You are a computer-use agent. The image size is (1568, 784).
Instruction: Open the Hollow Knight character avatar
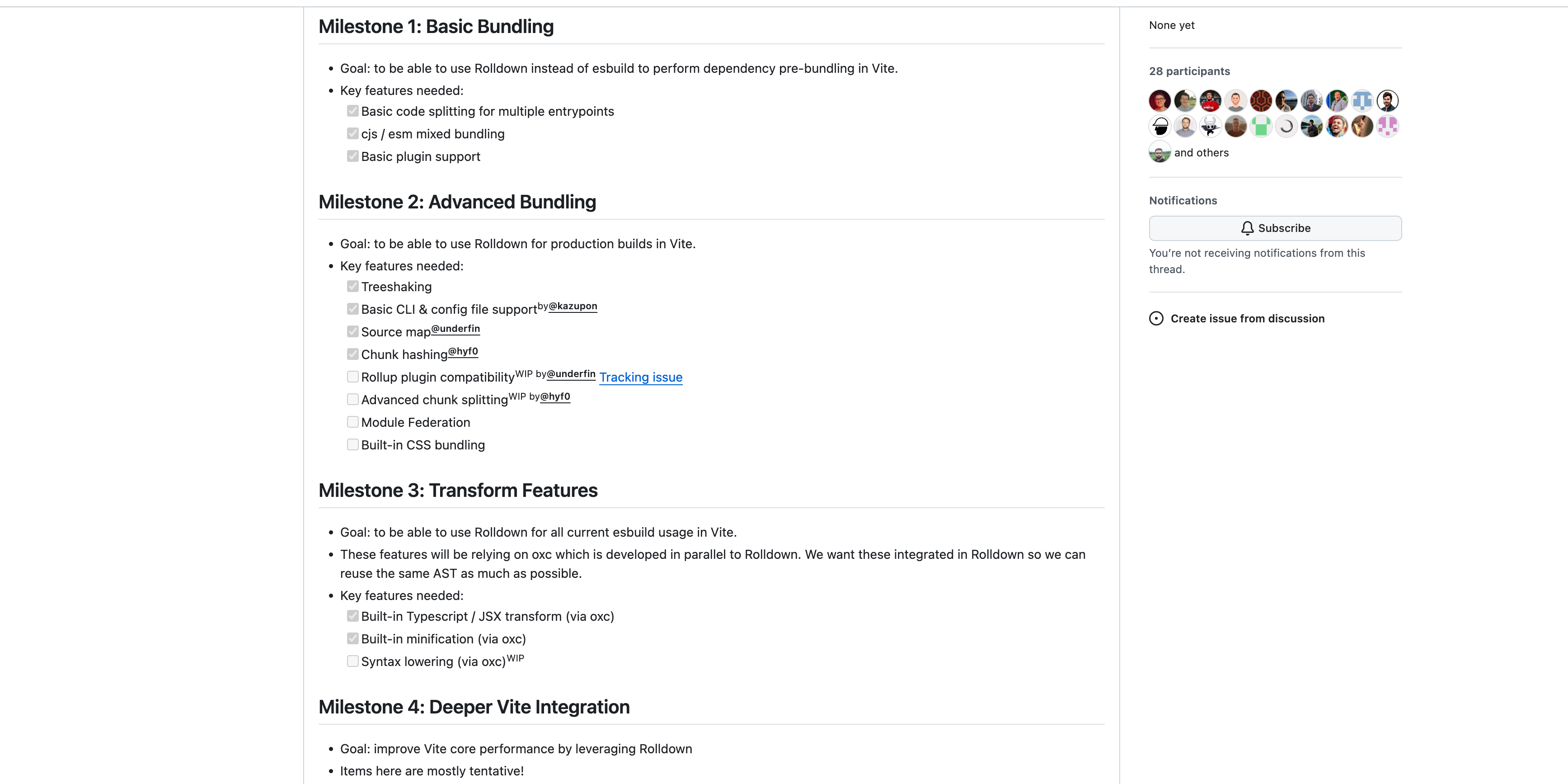click(1210, 126)
